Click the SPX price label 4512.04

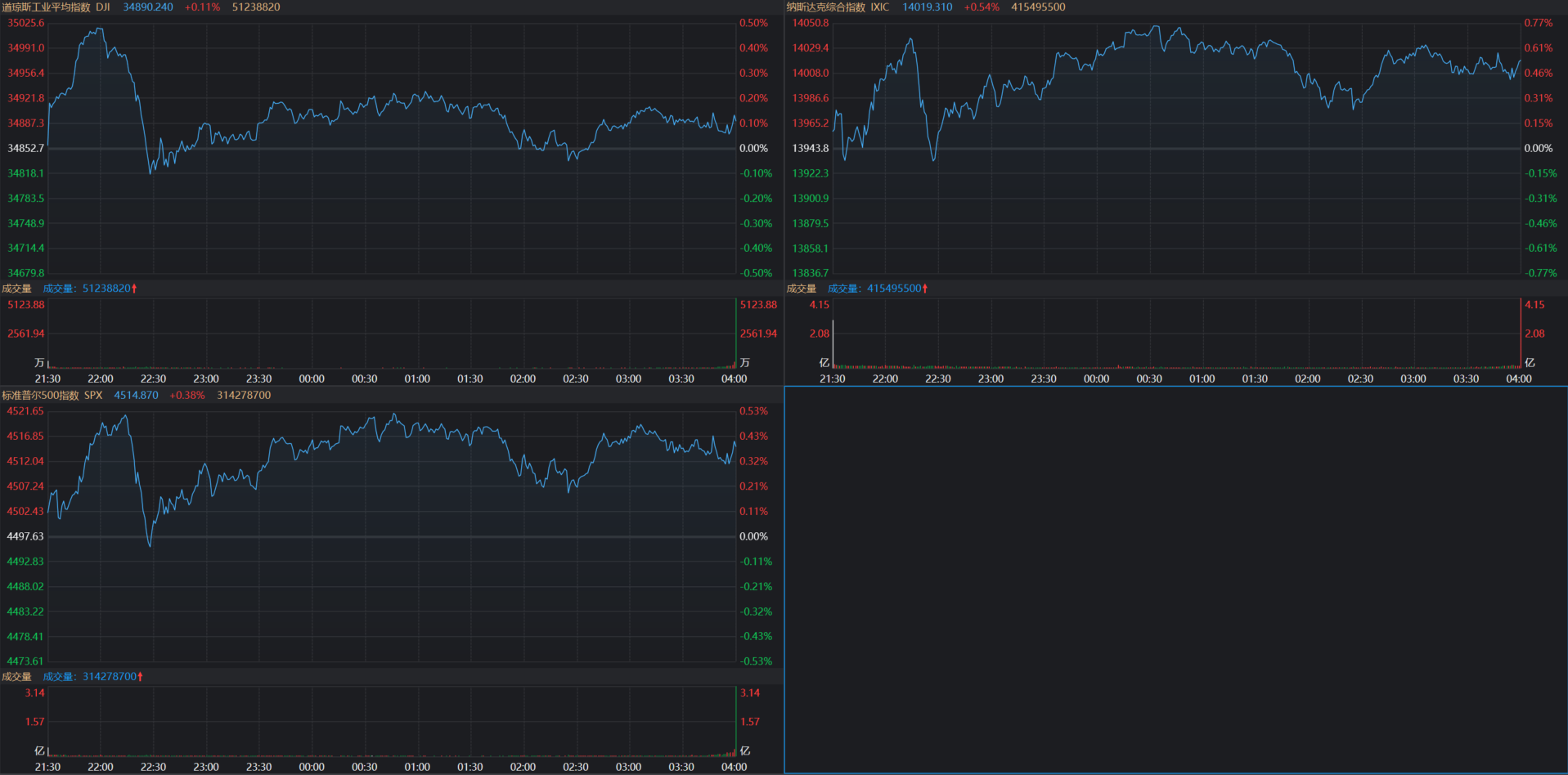coord(25,461)
